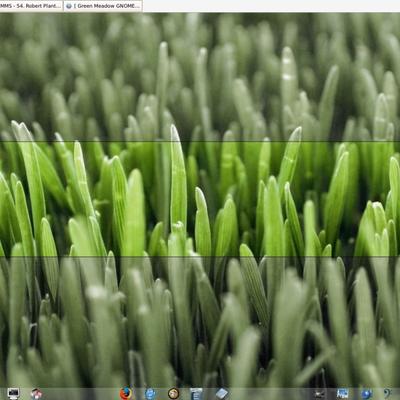Launch Firefox from the bottom panel

tap(125, 394)
